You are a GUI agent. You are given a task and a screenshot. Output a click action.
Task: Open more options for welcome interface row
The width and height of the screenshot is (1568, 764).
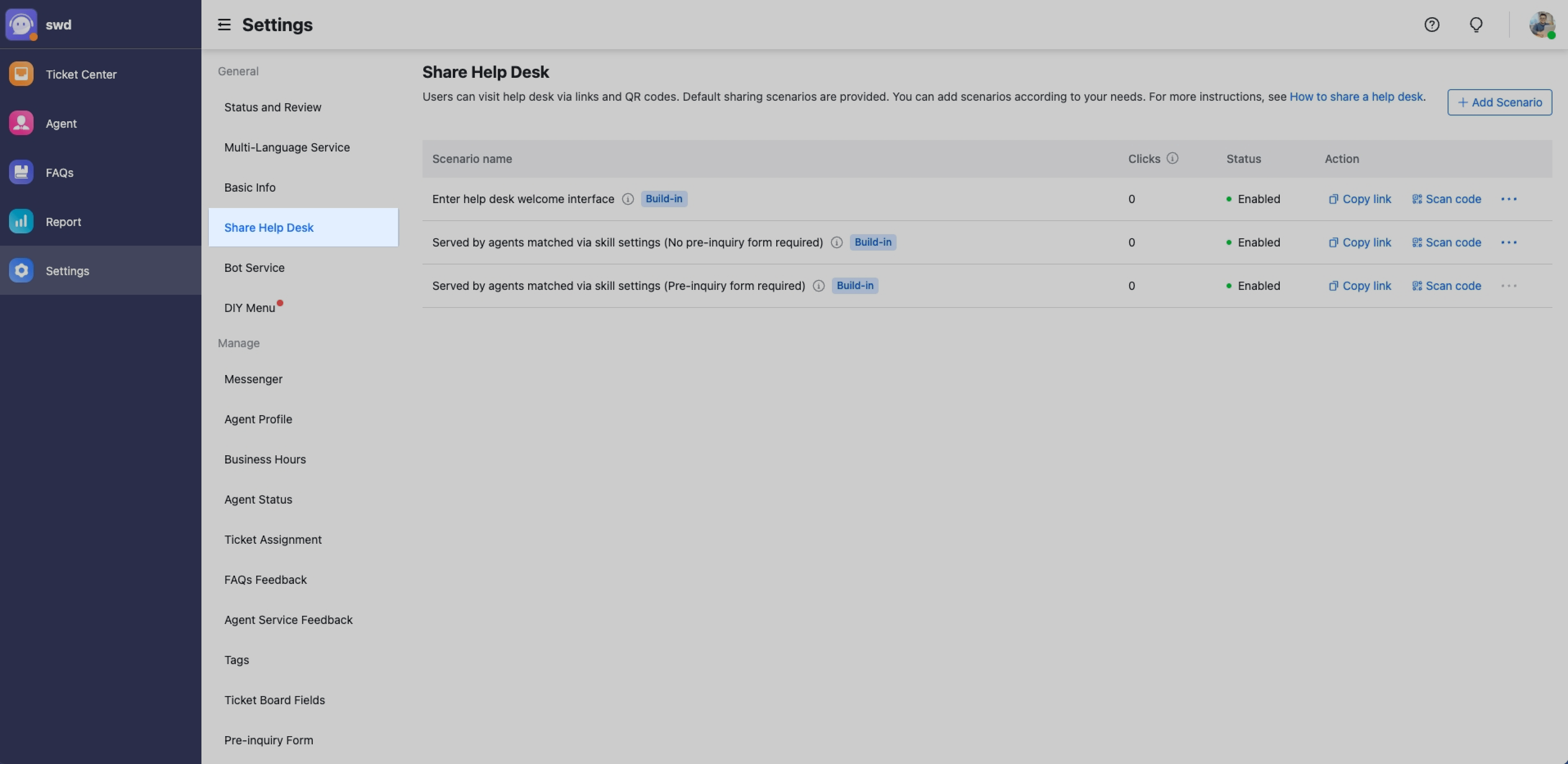pos(1508,199)
